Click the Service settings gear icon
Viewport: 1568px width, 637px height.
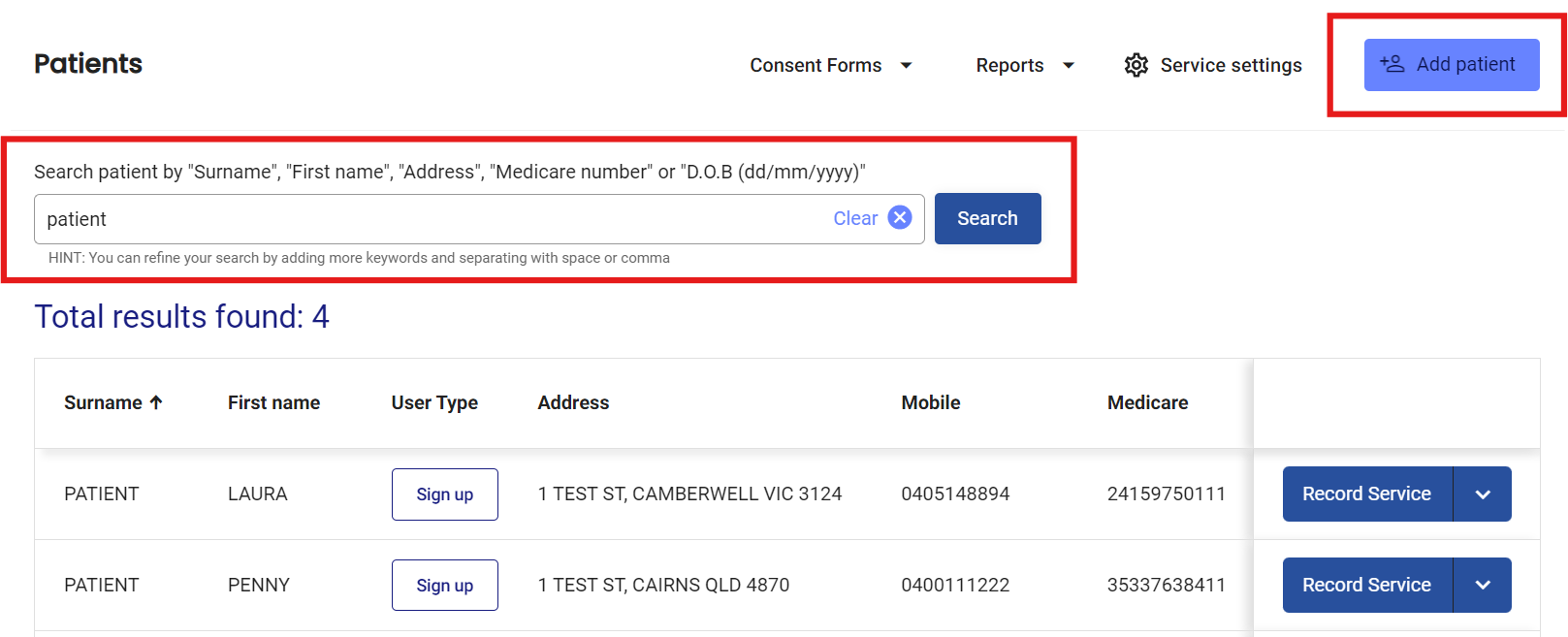coord(1136,65)
